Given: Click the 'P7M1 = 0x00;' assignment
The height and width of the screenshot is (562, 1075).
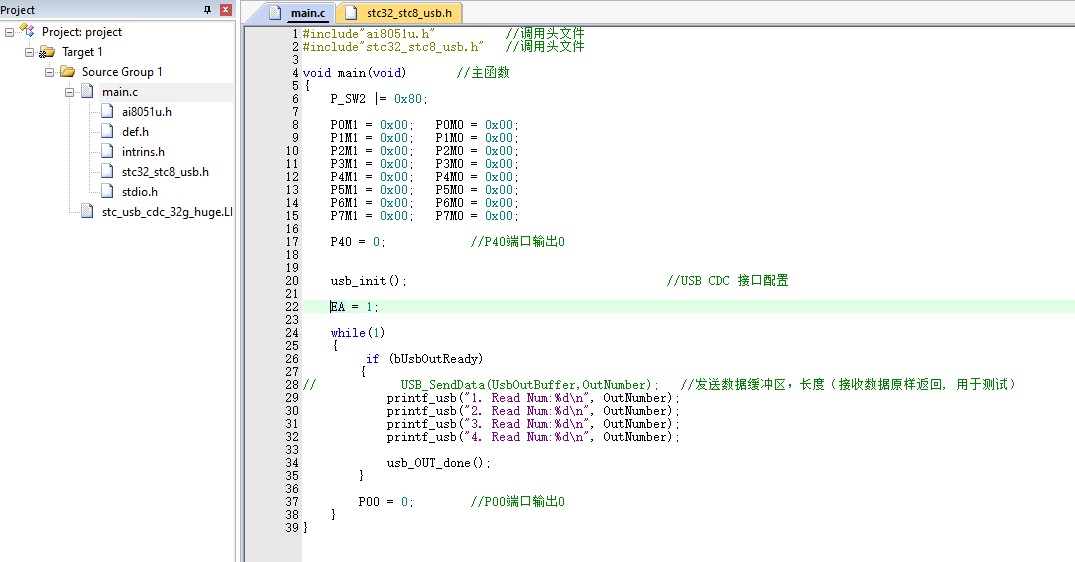Looking at the screenshot, I should (372, 216).
